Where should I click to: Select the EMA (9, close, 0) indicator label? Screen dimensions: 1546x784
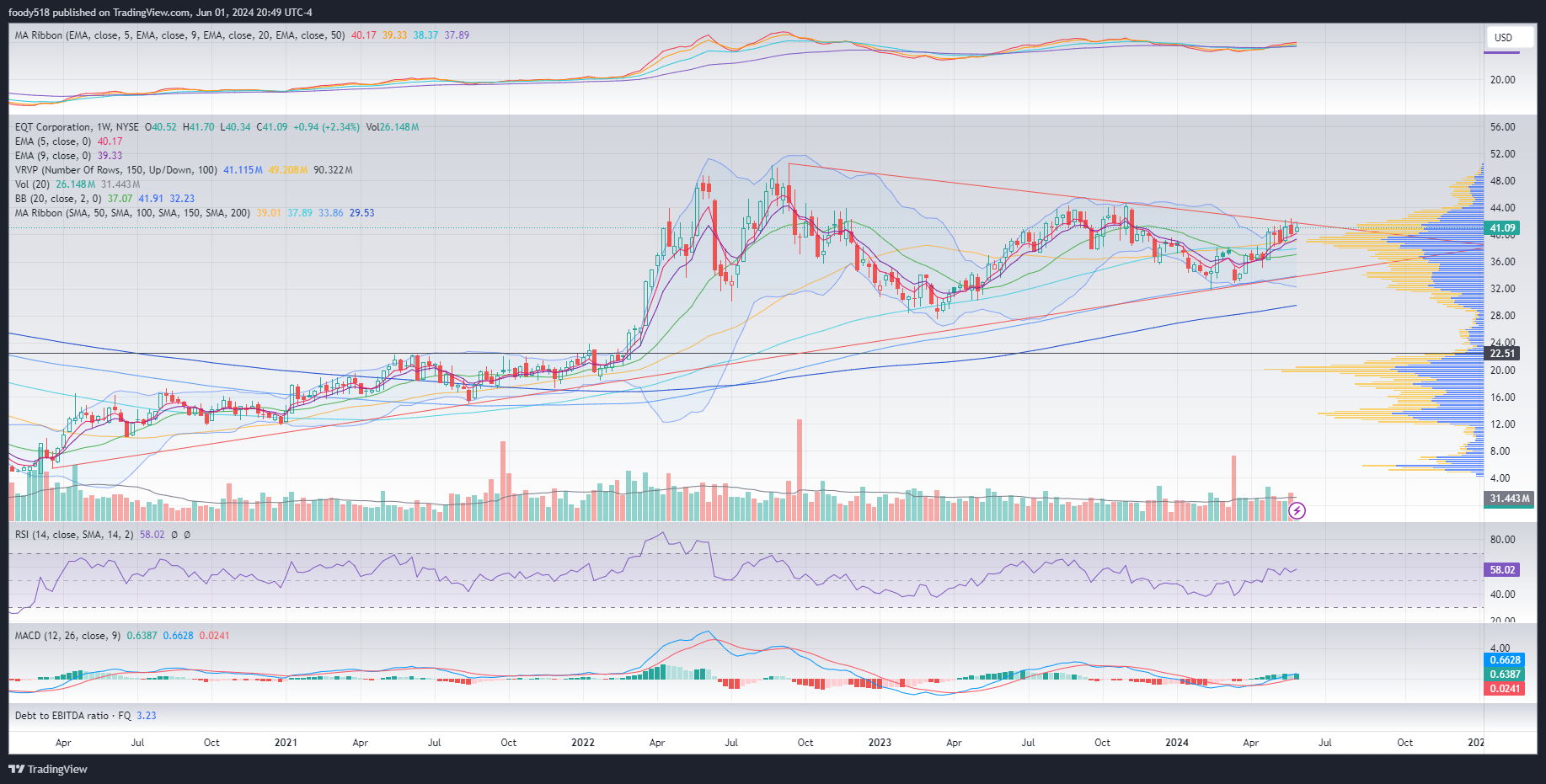point(53,156)
